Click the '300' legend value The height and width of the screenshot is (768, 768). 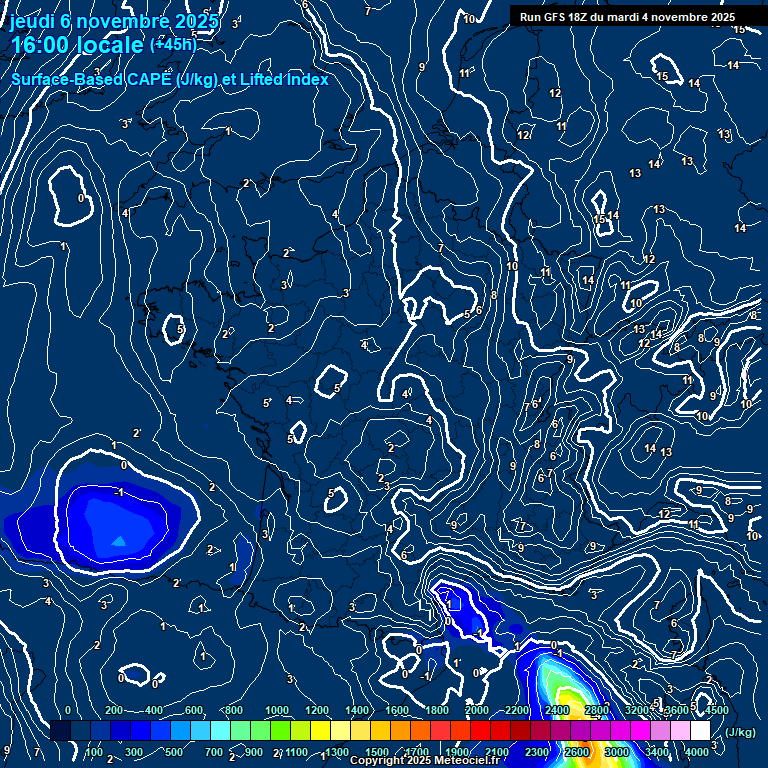tap(134, 752)
